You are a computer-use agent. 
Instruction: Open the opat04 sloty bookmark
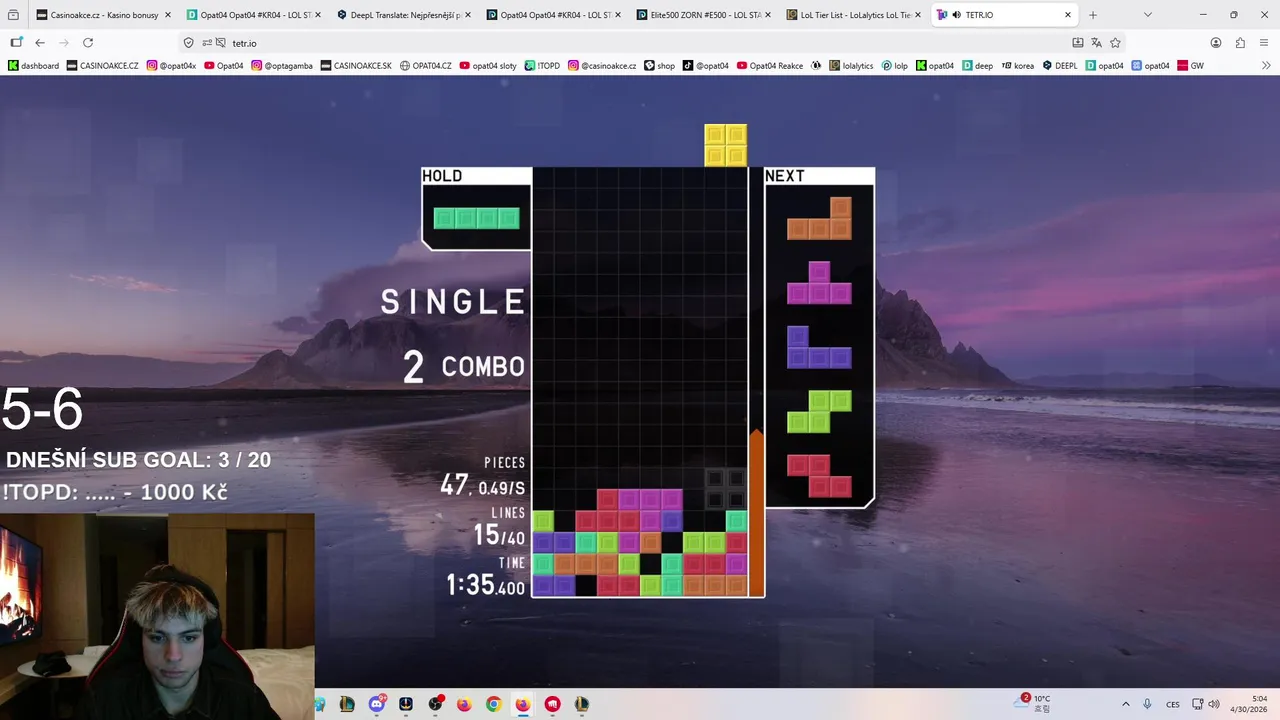[x=488, y=66]
